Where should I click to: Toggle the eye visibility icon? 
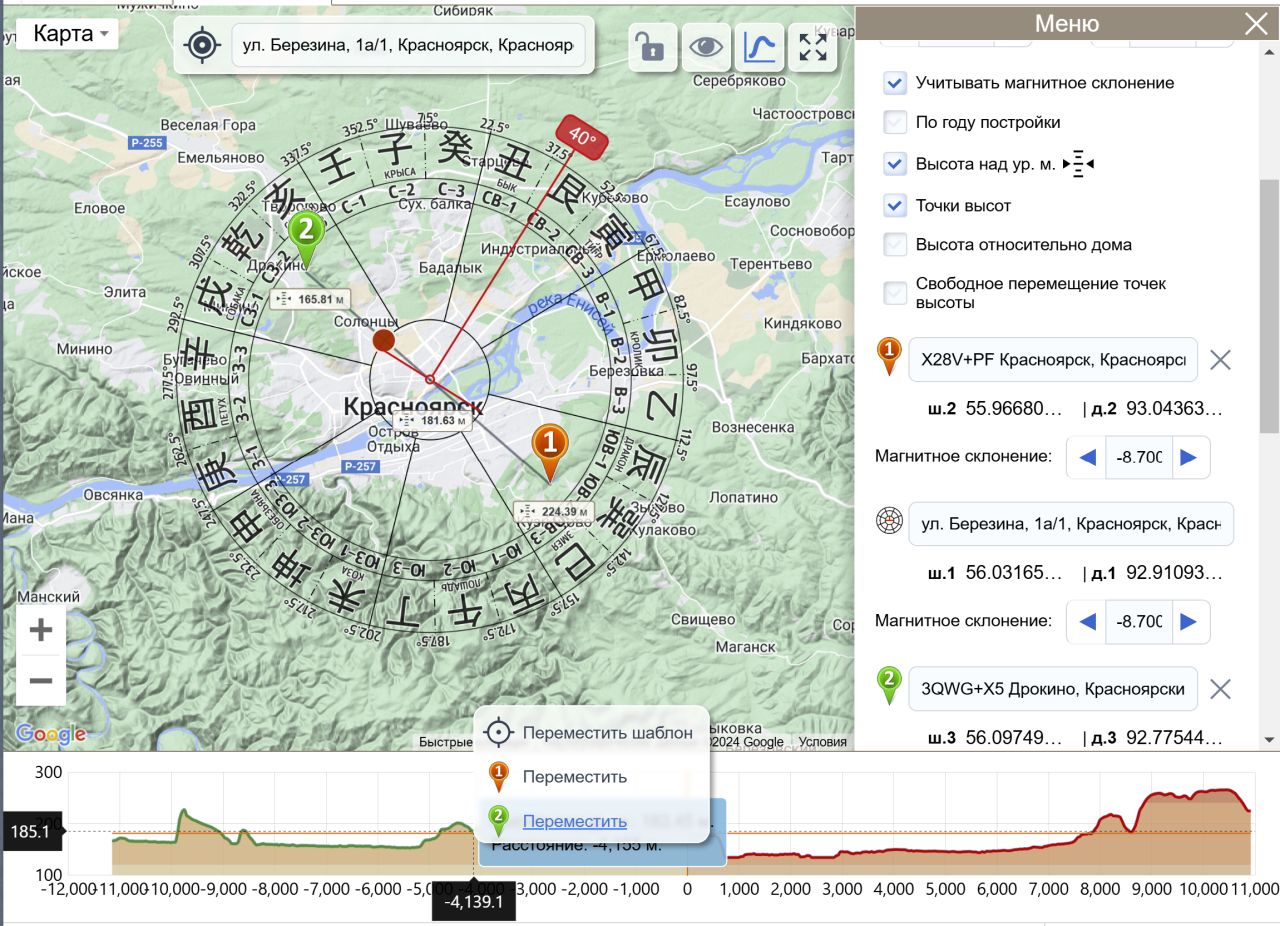pyautogui.click(x=706, y=46)
